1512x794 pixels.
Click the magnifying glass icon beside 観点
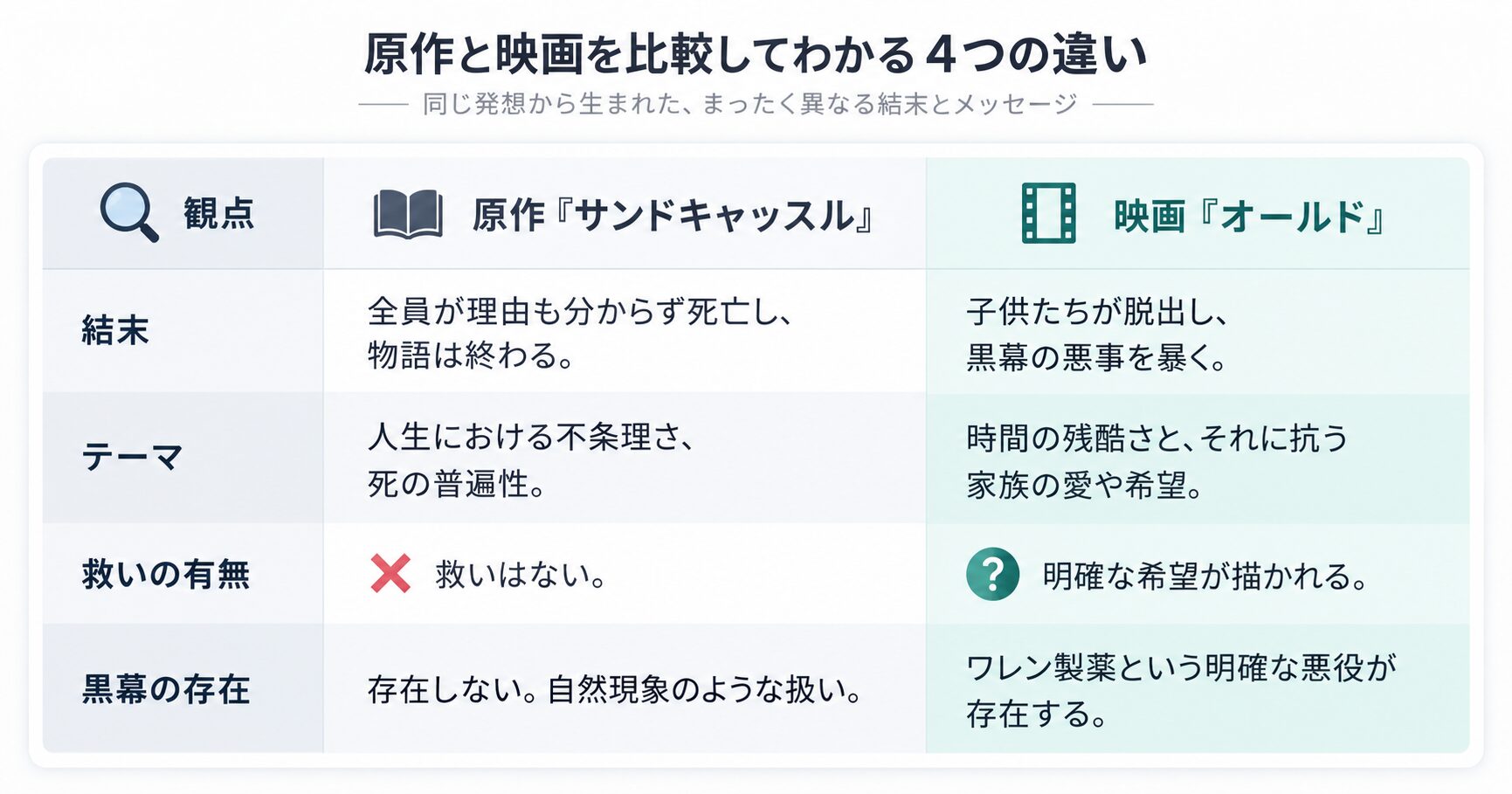129,212
